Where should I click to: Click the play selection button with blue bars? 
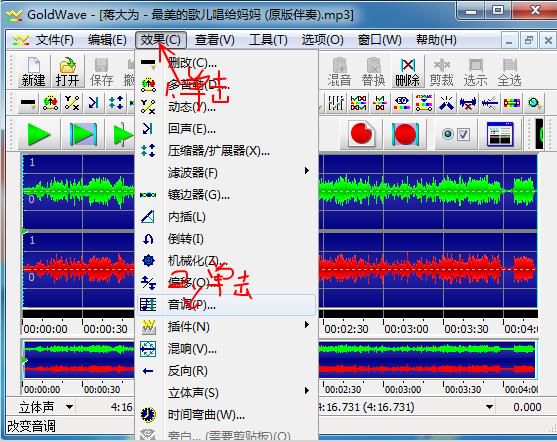83,134
